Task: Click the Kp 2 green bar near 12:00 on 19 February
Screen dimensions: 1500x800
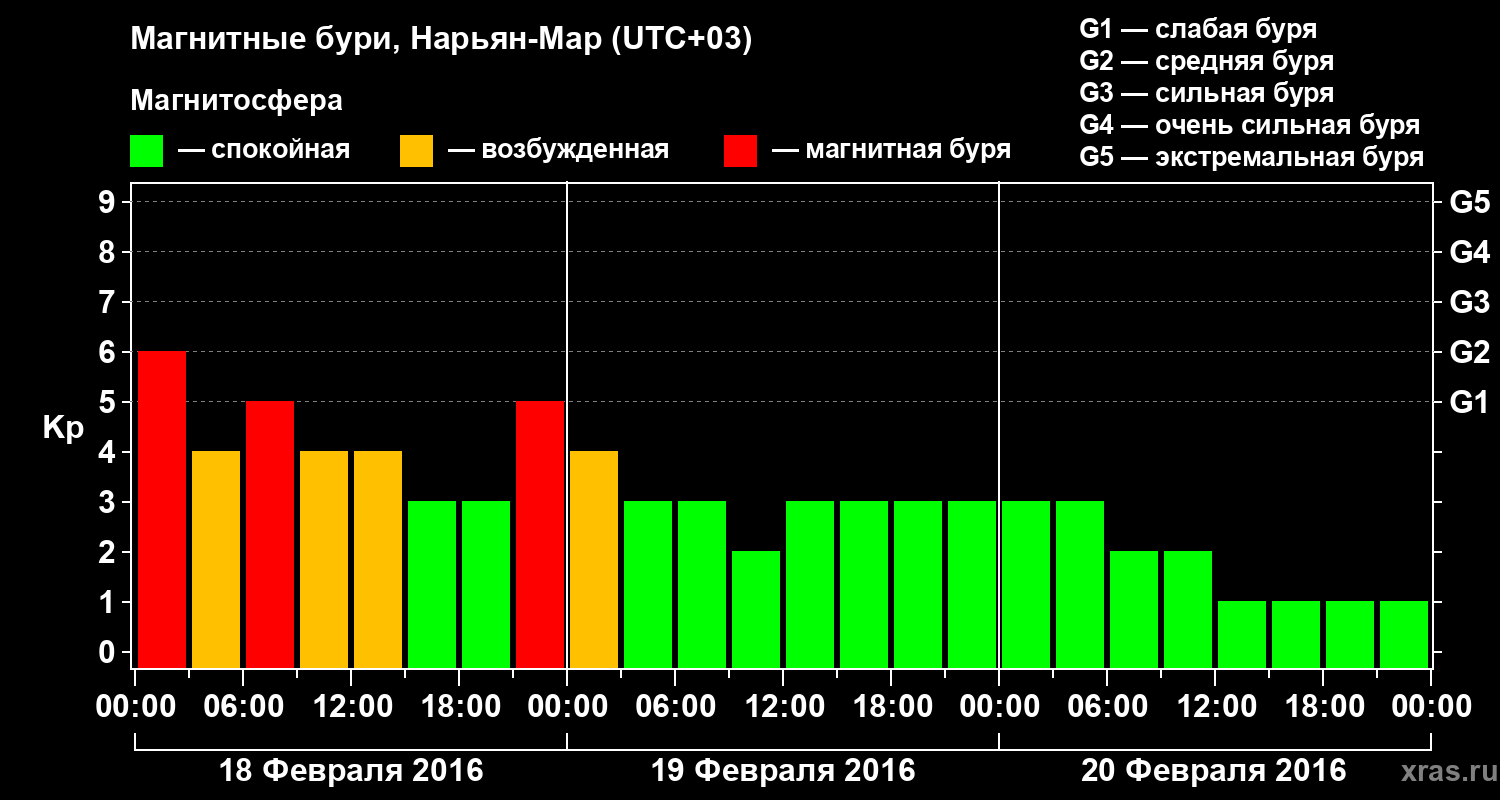Action: (756, 609)
